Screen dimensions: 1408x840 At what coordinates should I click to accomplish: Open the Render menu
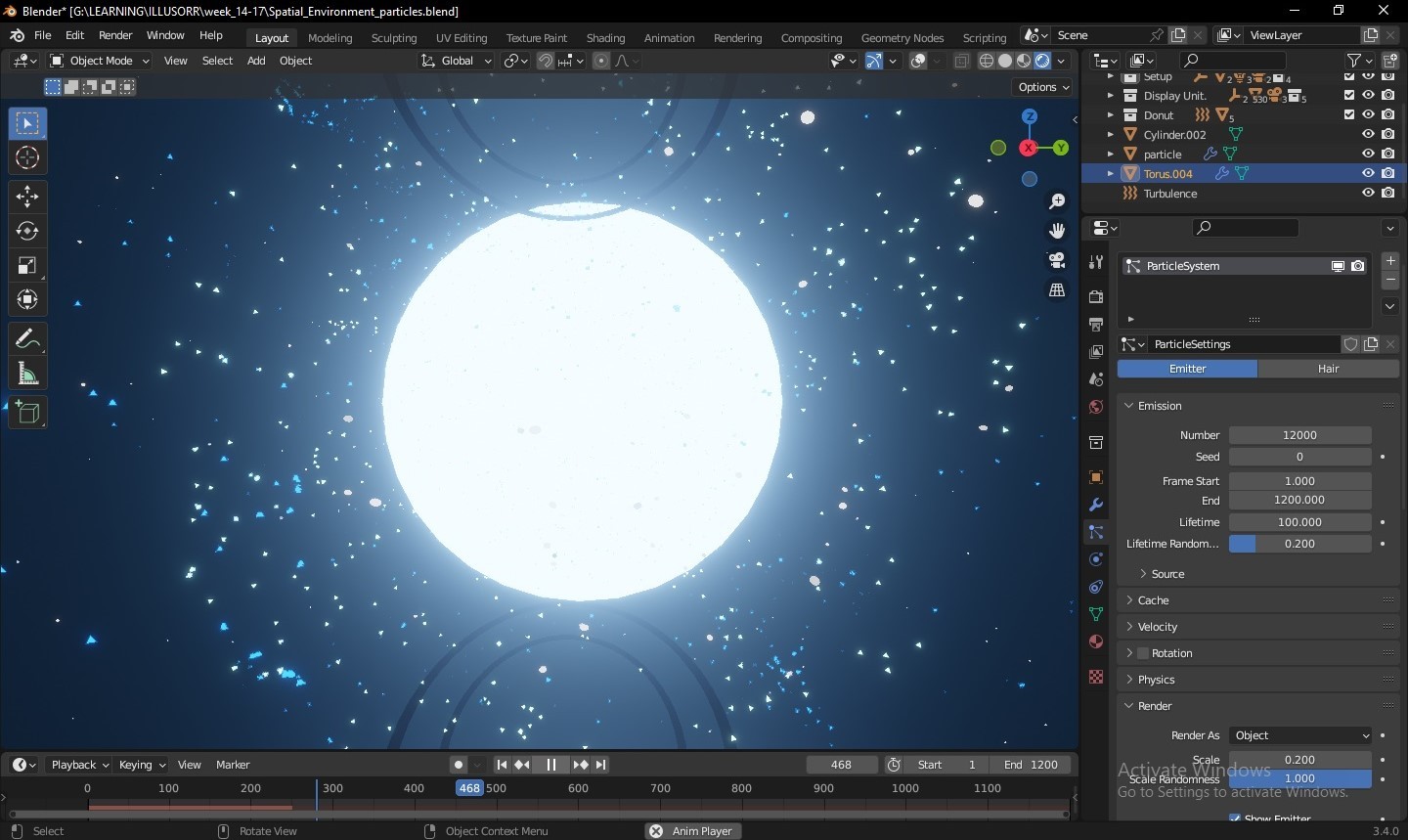tap(115, 35)
